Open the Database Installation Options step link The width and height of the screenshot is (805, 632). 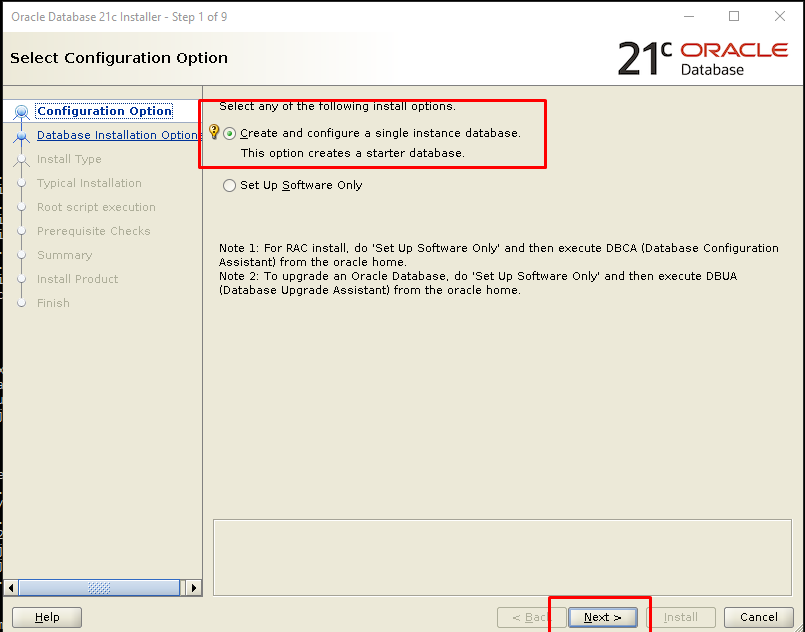coord(118,135)
